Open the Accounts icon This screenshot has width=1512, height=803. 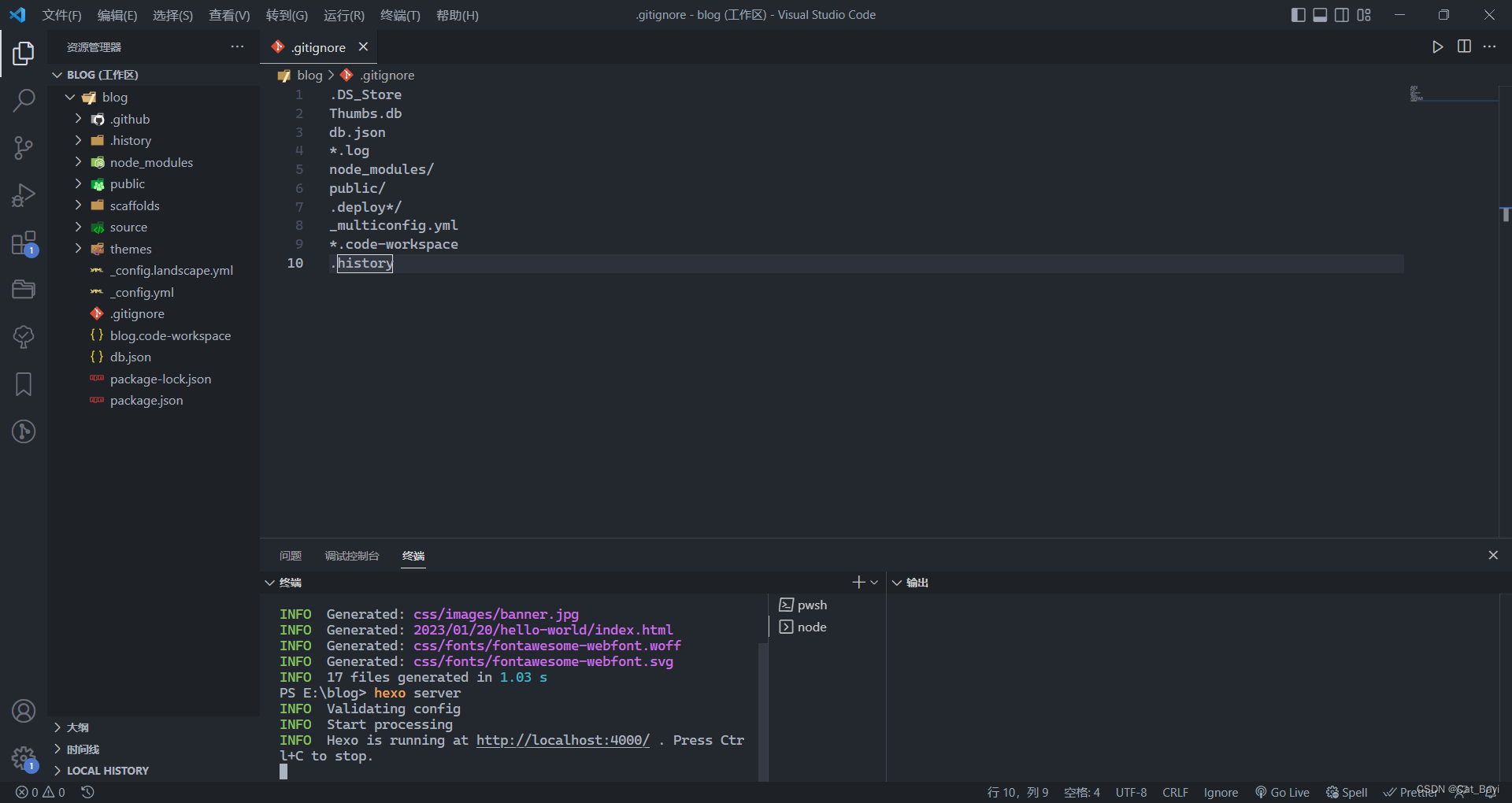click(x=24, y=711)
